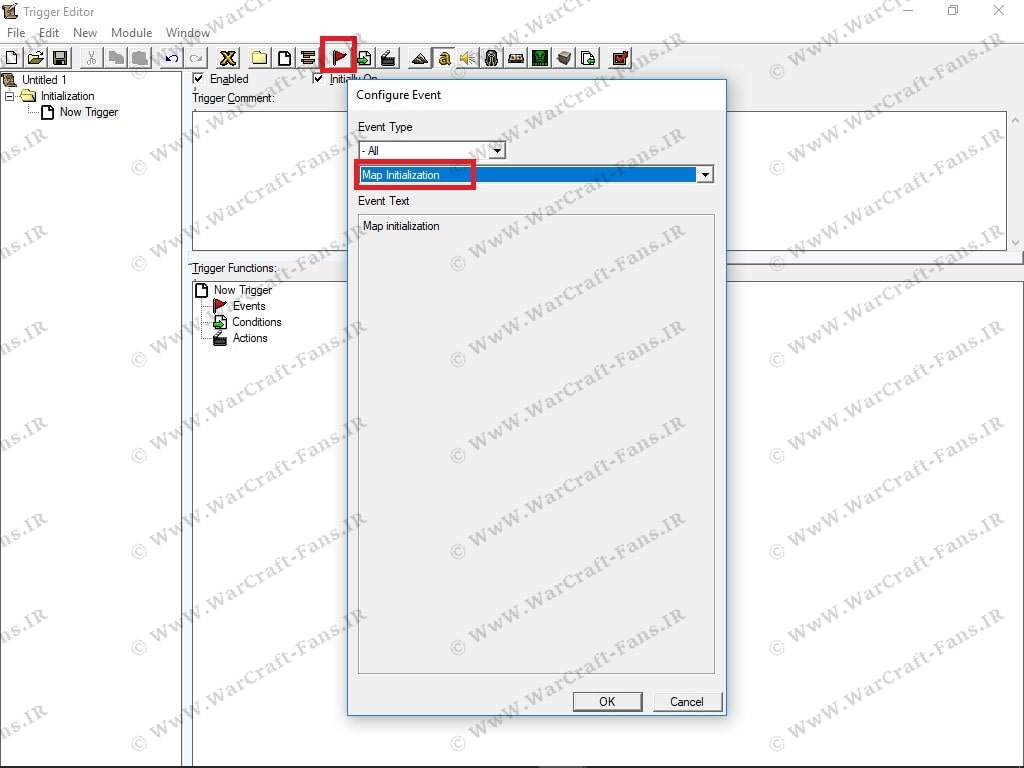The image size is (1024, 768).
Task: Toggle the Enabled checkbox
Action: point(199,78)
